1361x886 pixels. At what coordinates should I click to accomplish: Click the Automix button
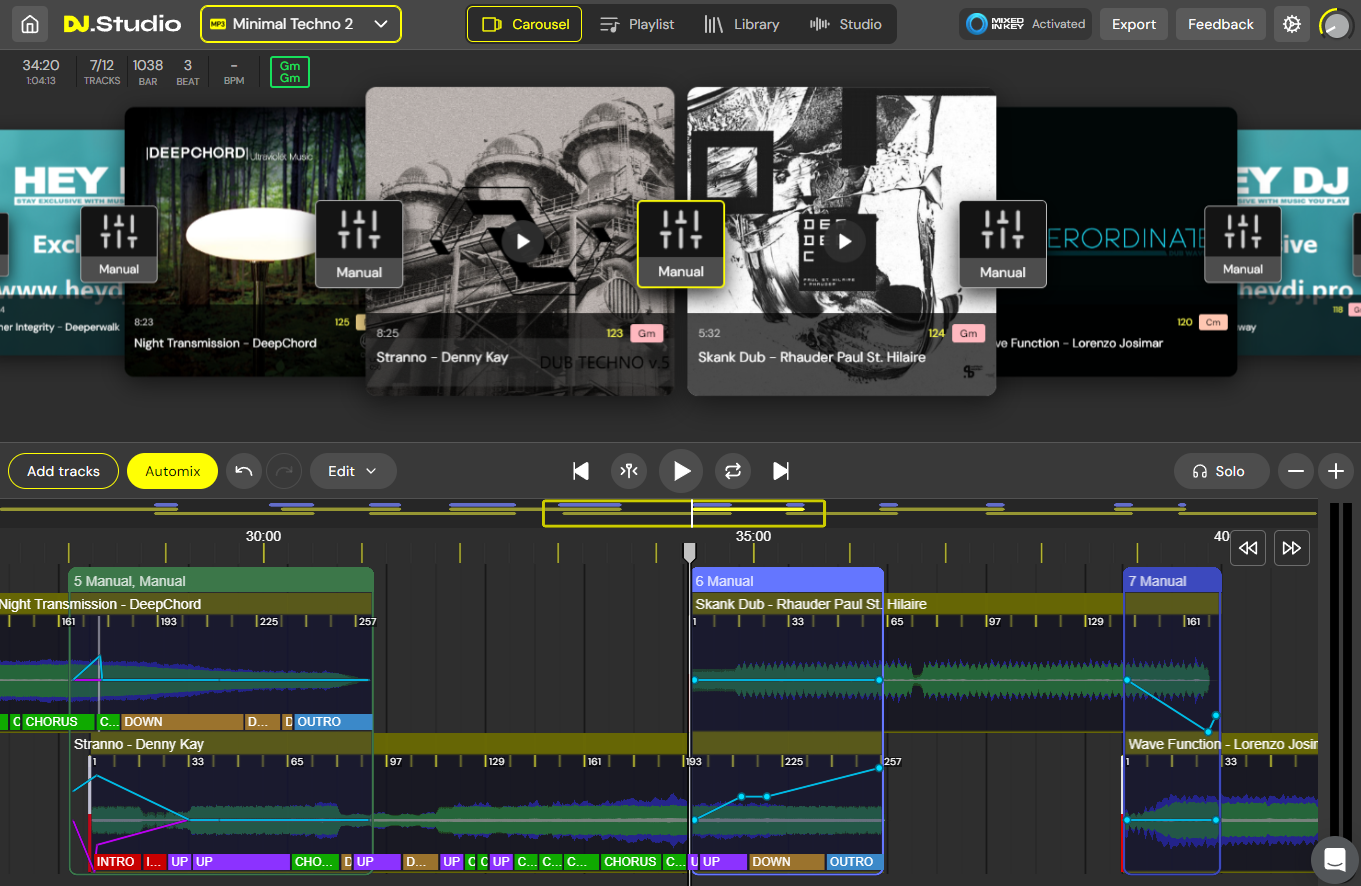(x=172, y=471)
